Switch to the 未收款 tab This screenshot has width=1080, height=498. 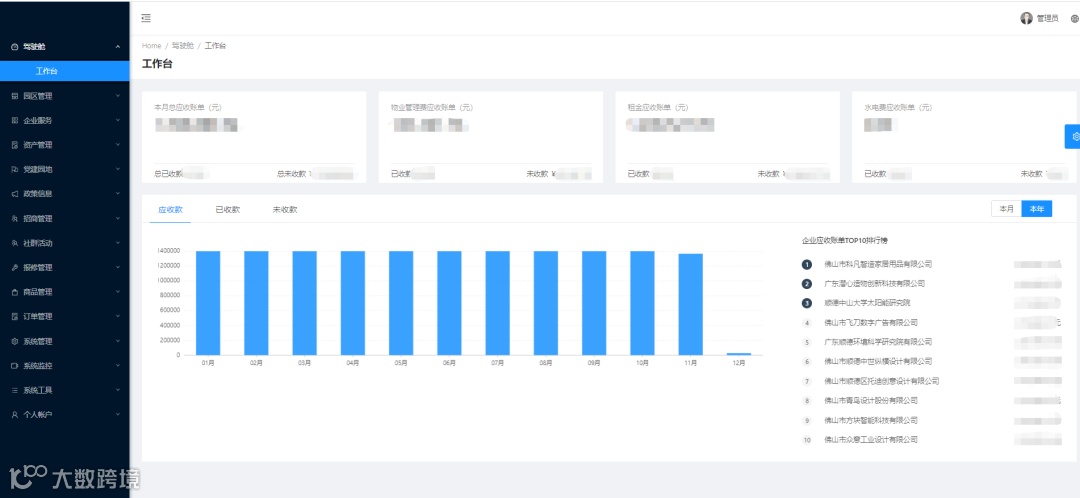(x=284, y=210)
